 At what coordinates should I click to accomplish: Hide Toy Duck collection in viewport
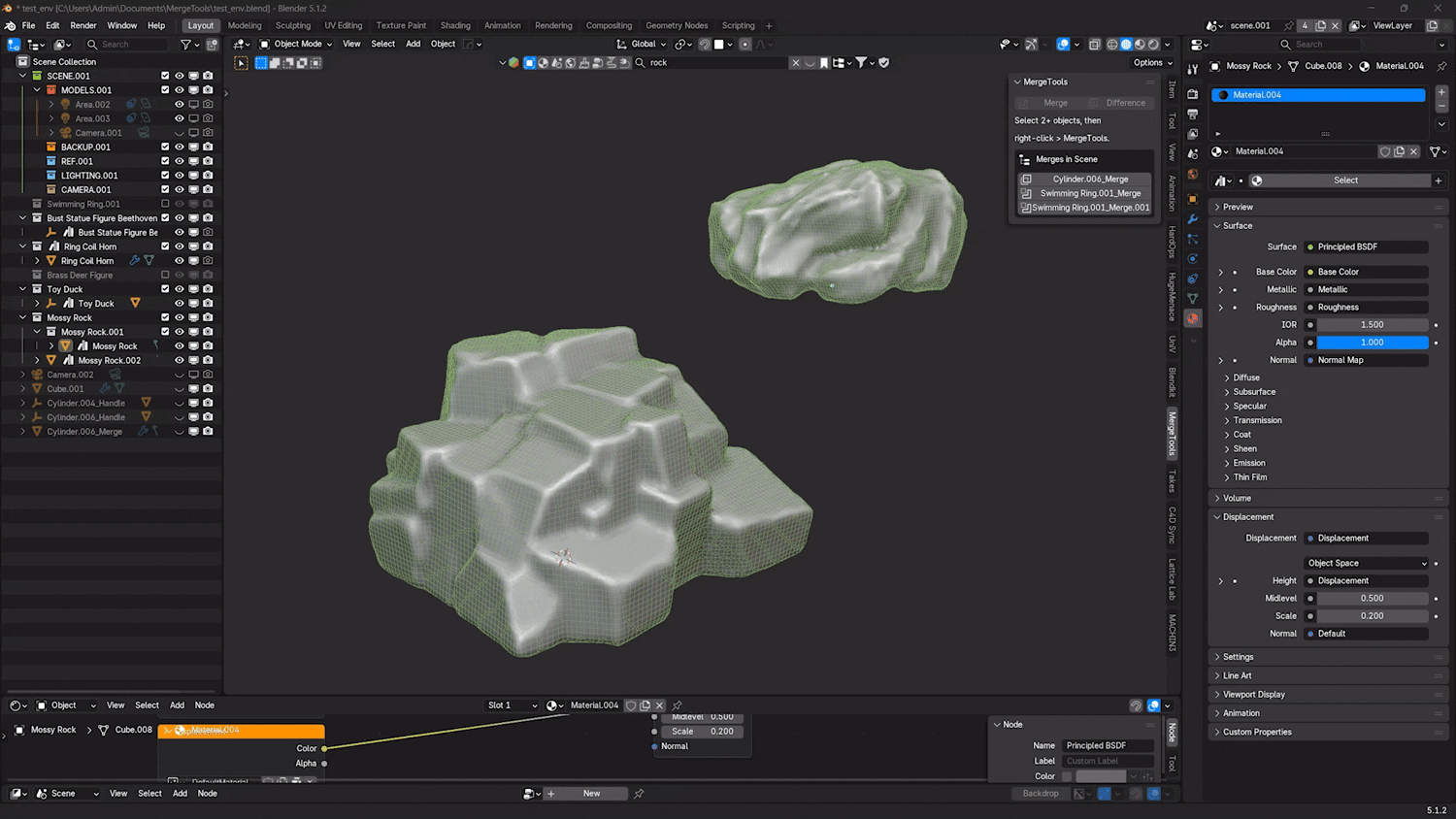[179, 289]
